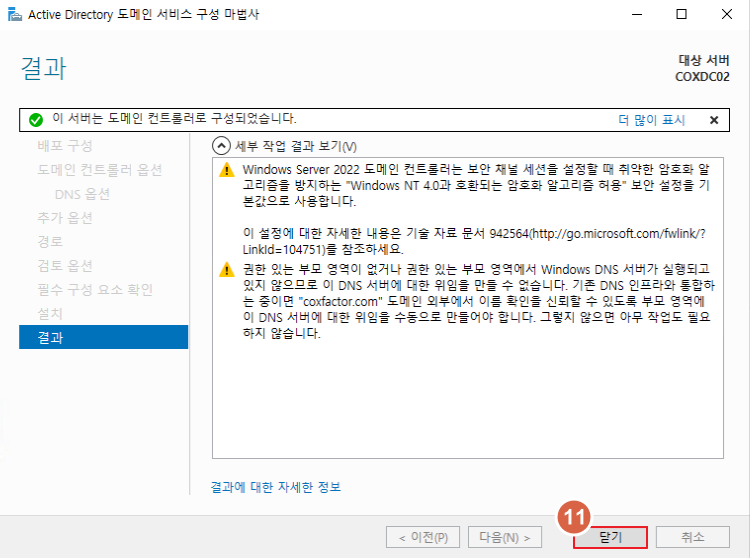Click the COXDC02 target server name

tap(702, 77)
